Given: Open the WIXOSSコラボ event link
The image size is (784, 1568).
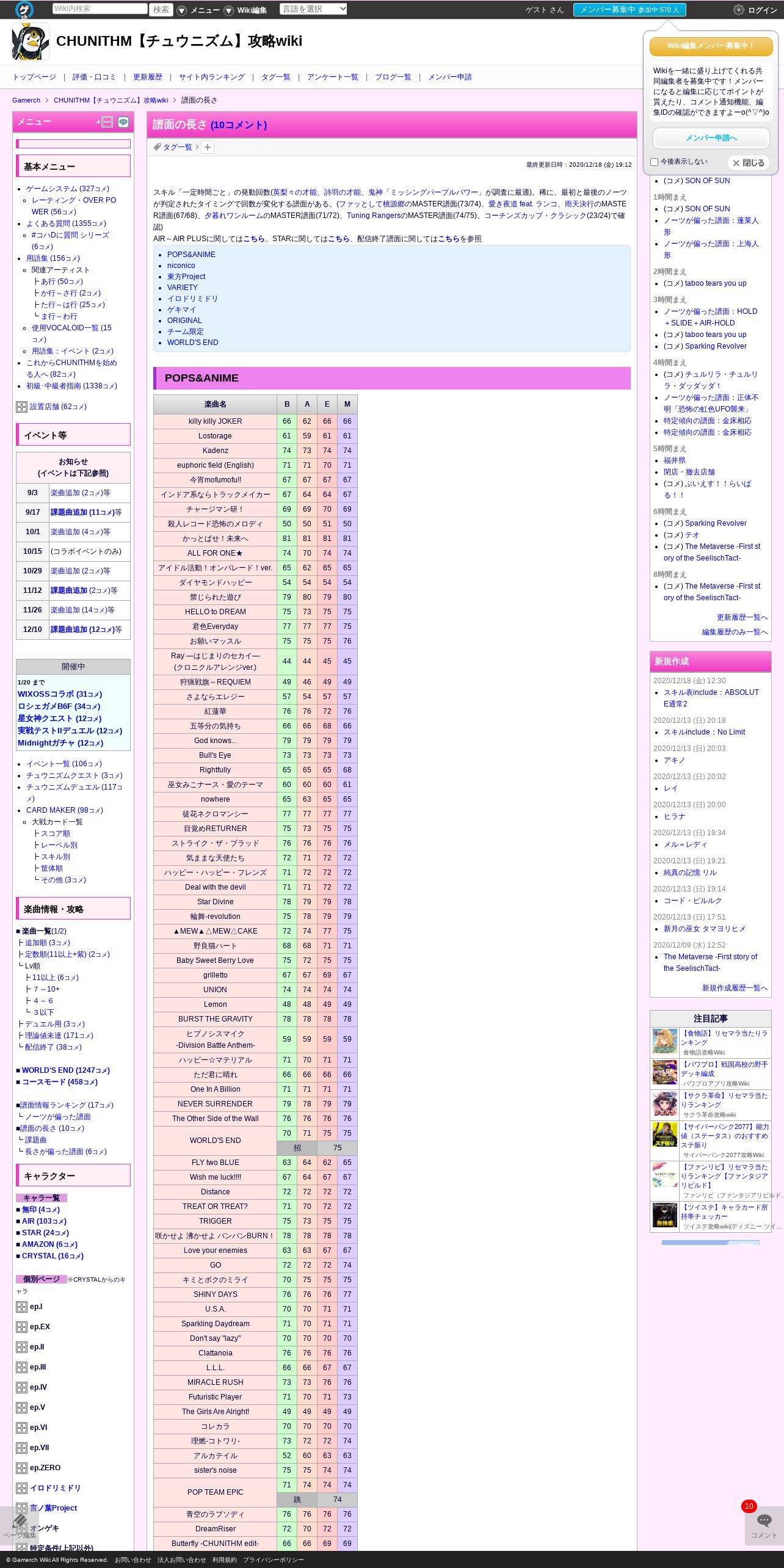Looking at the screenshot, I should tap(60, 694).
